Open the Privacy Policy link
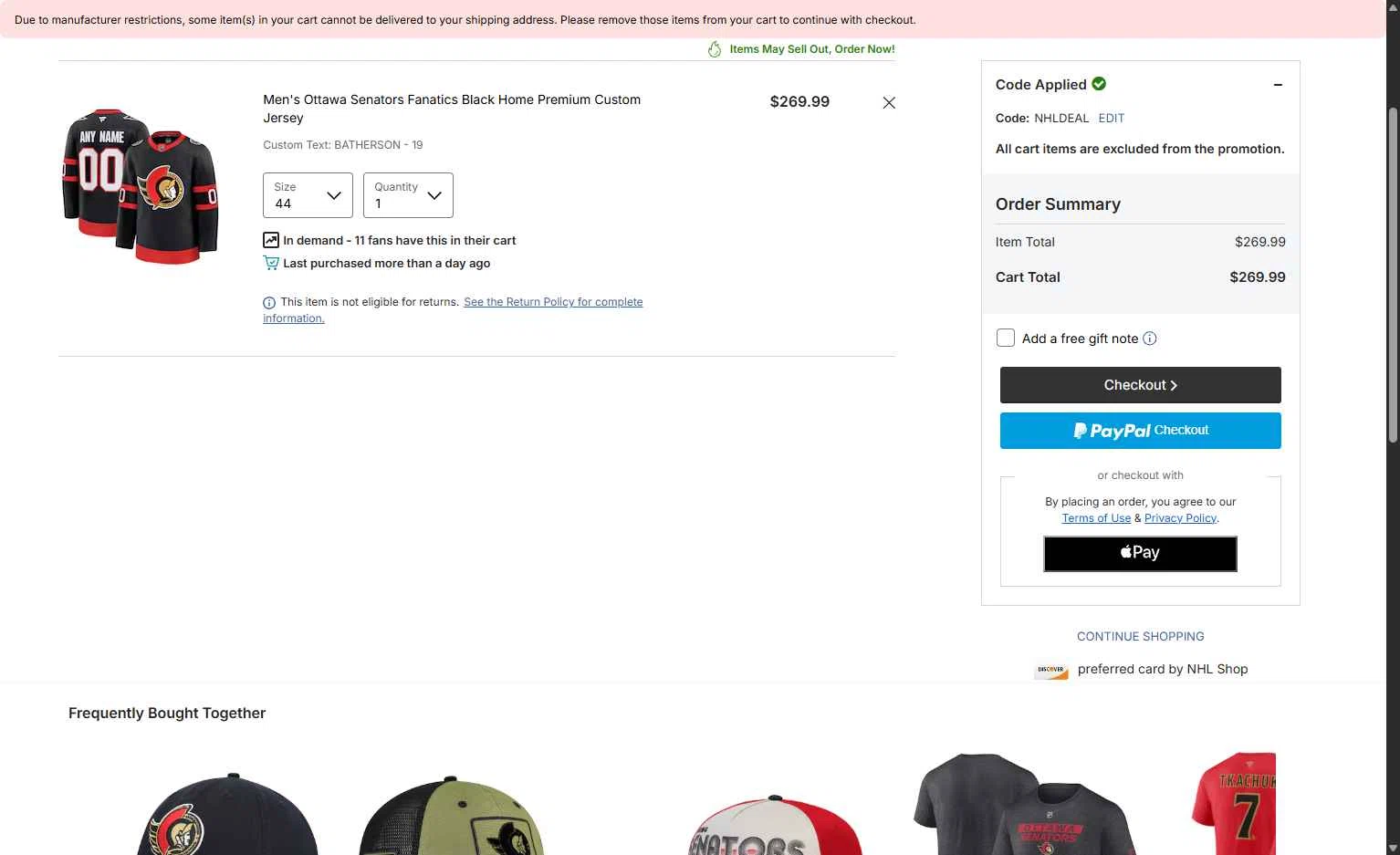Image resolution: width=1400 pixels, height=855 pixels. 1180,518
